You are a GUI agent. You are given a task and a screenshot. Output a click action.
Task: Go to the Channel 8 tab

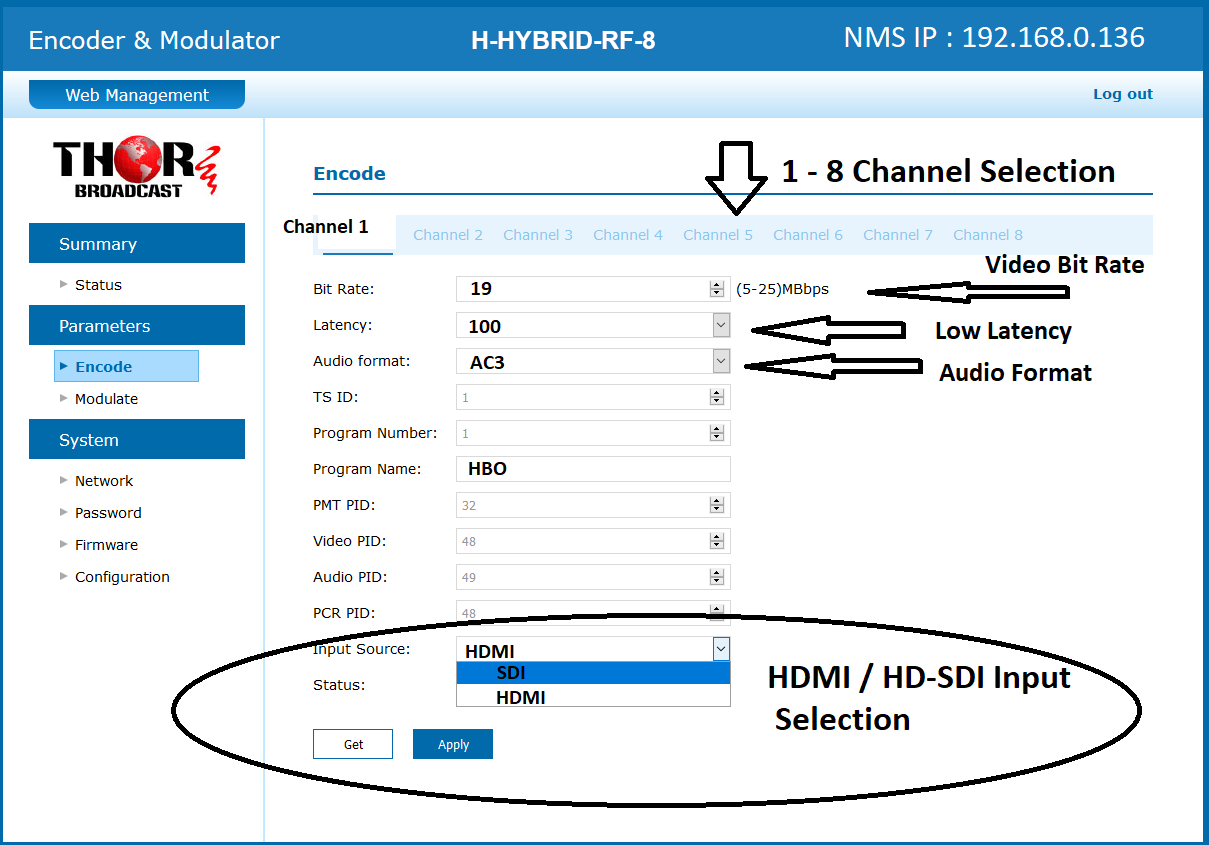[988, 235]
